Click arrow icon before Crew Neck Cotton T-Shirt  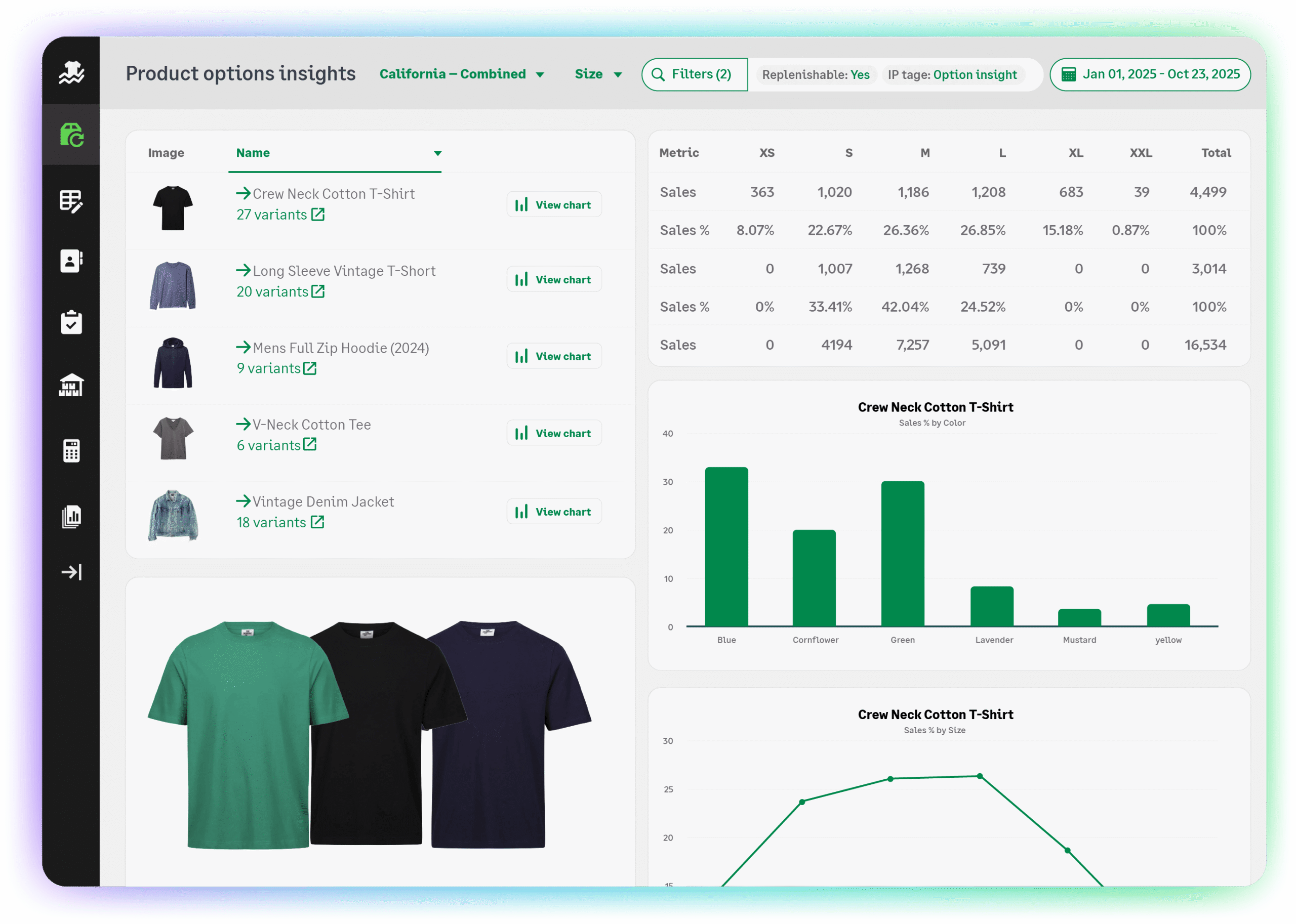point(244,193)
